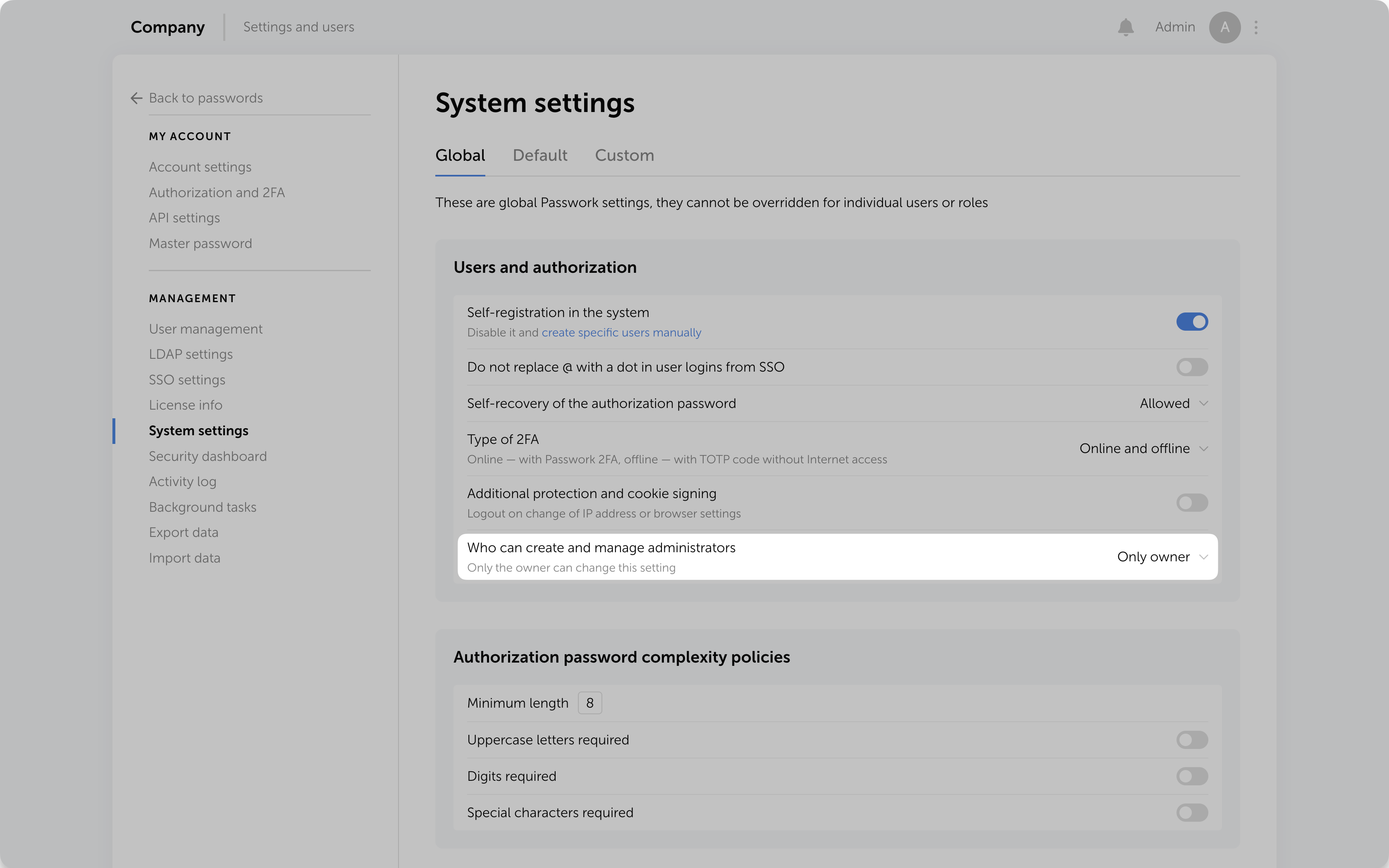1389x868 pixels.
Task: Toggle Special characters required
Action: (1192, 812)
